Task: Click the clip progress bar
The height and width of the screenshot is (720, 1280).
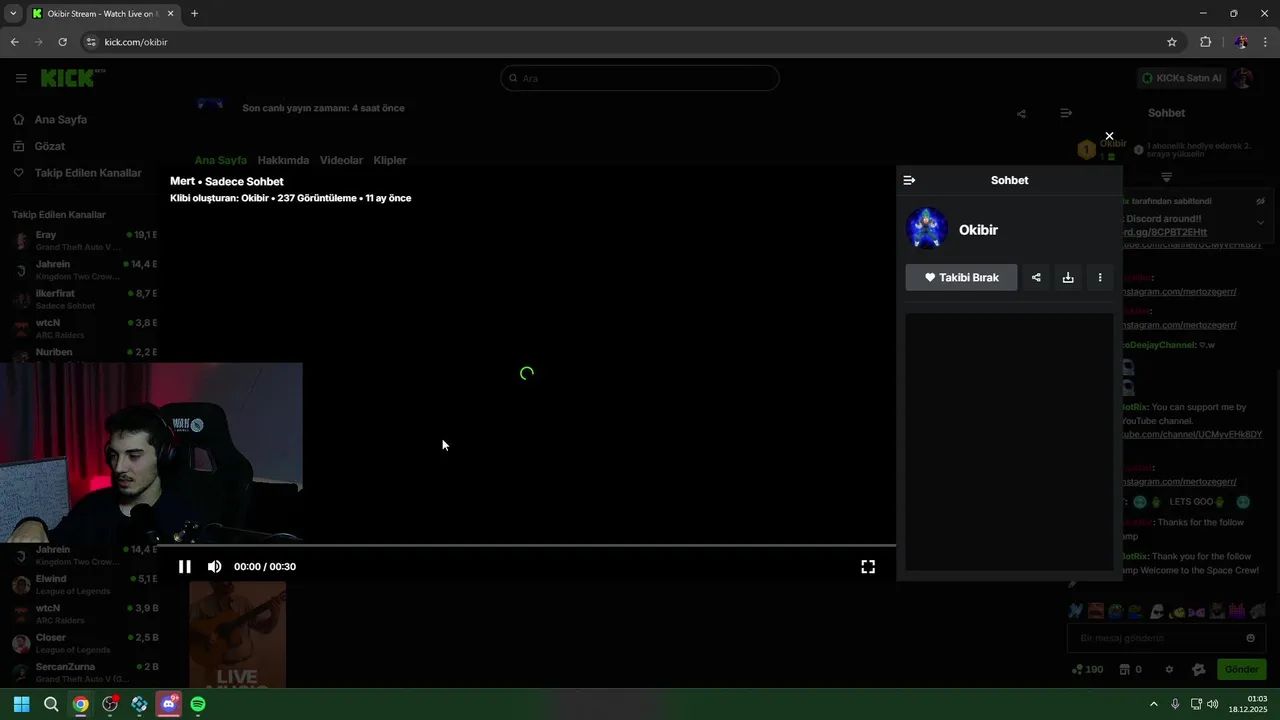Action: pyautogui.click(x=527, y=546)
